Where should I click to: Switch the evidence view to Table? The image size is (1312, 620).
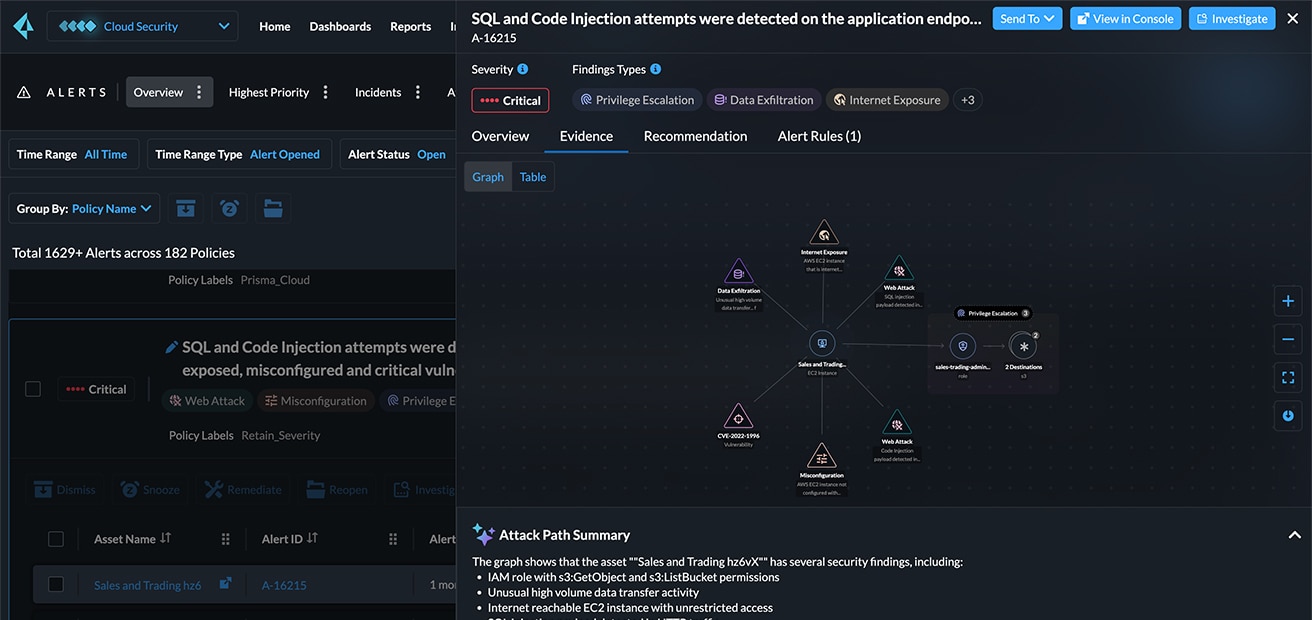pos(532,176)
